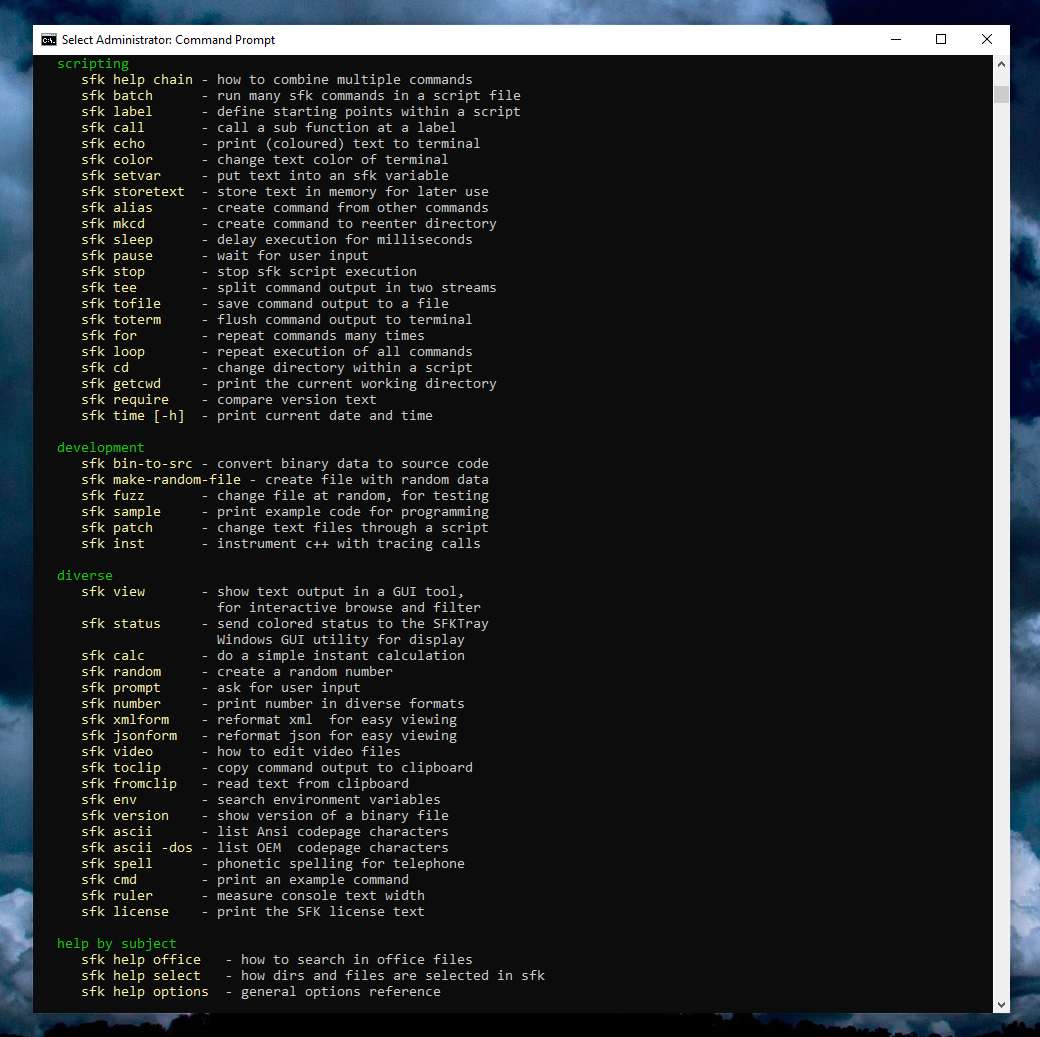Click the 'sfk version' command text
This screenshot has width=1040, height=1037.
coord(125,815)
